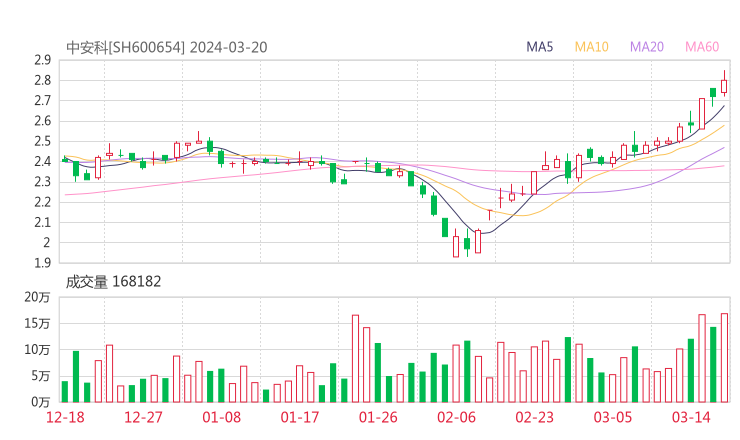Click the last red candlestick near 2.8
The height and width of the screenshot is (440, 740).
click(724, 86)
